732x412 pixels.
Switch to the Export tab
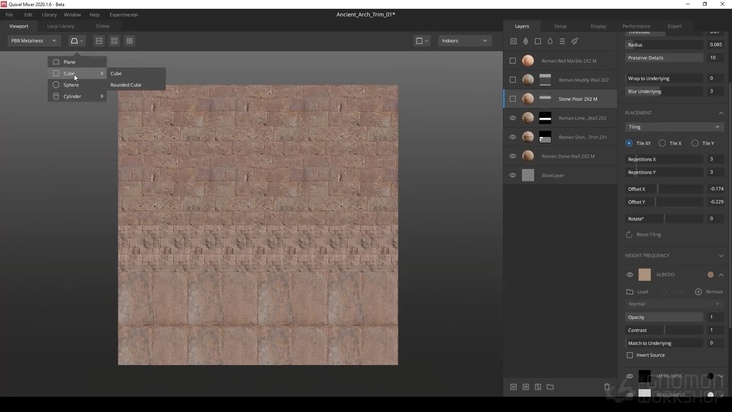pos(675,26)
